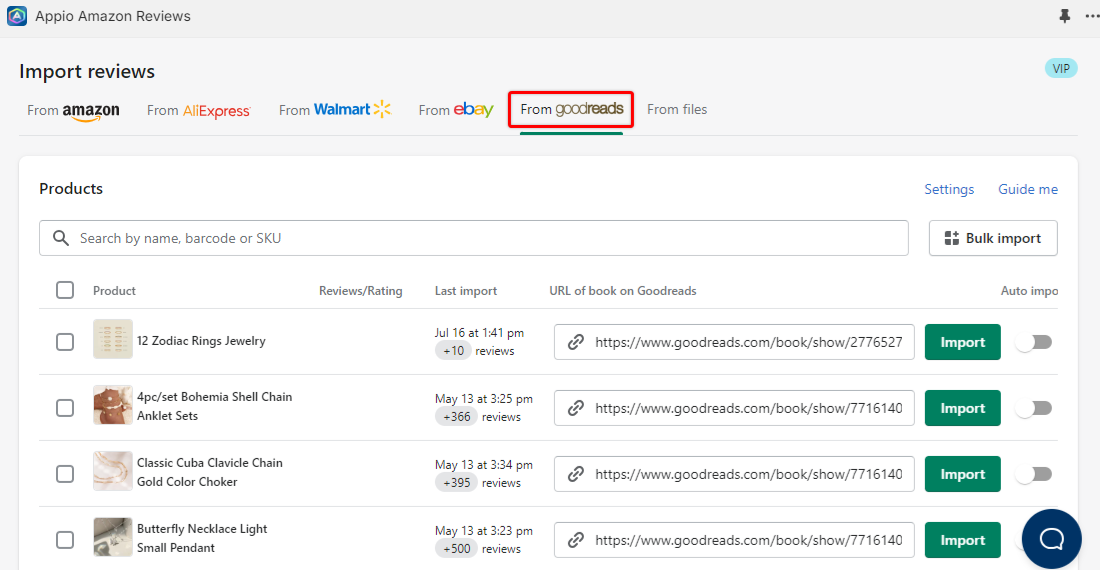Click the Last import column header
This screenshot has width=1100, height=570.
point(466,291)
